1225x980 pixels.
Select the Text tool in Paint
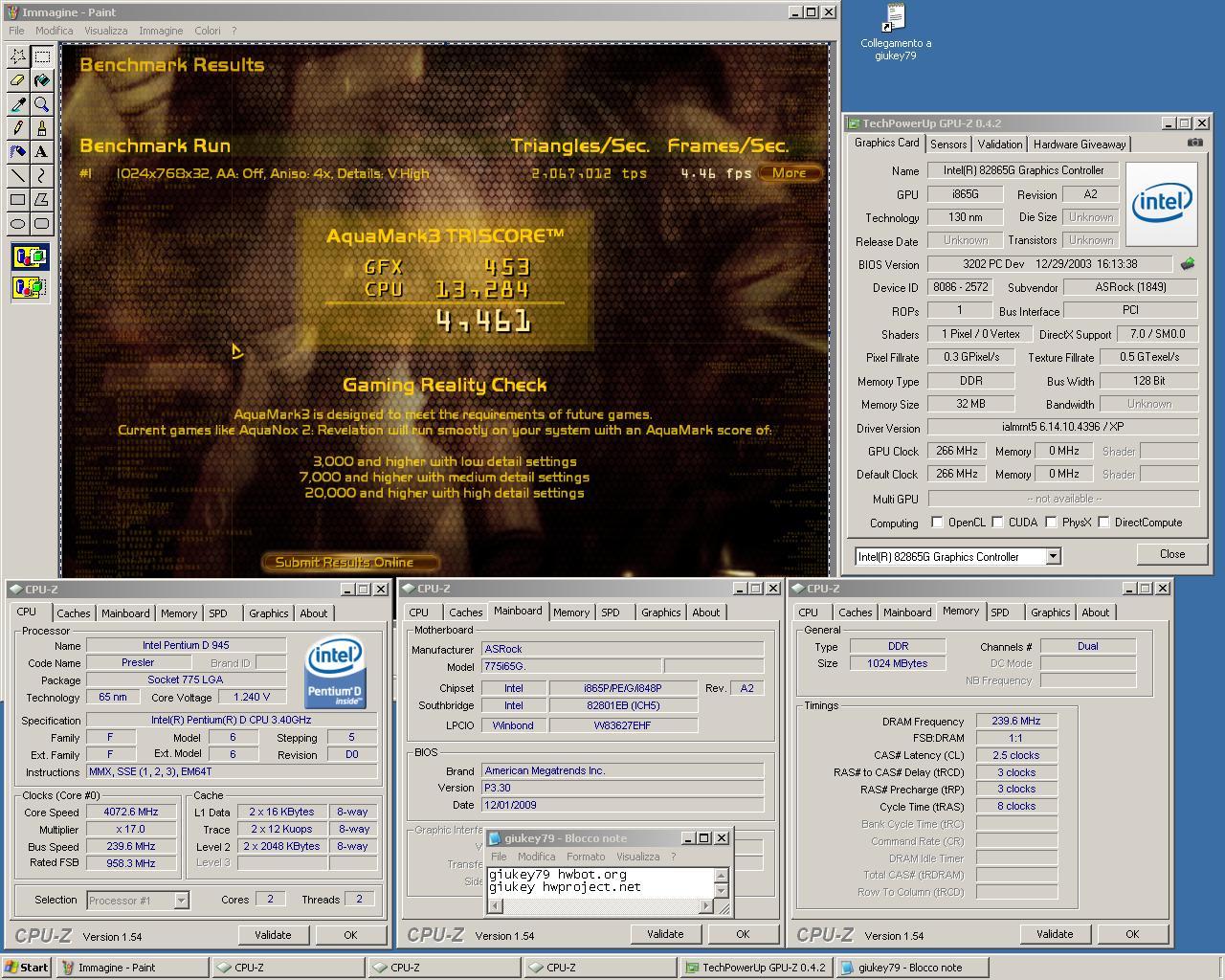tap(42, 152)
